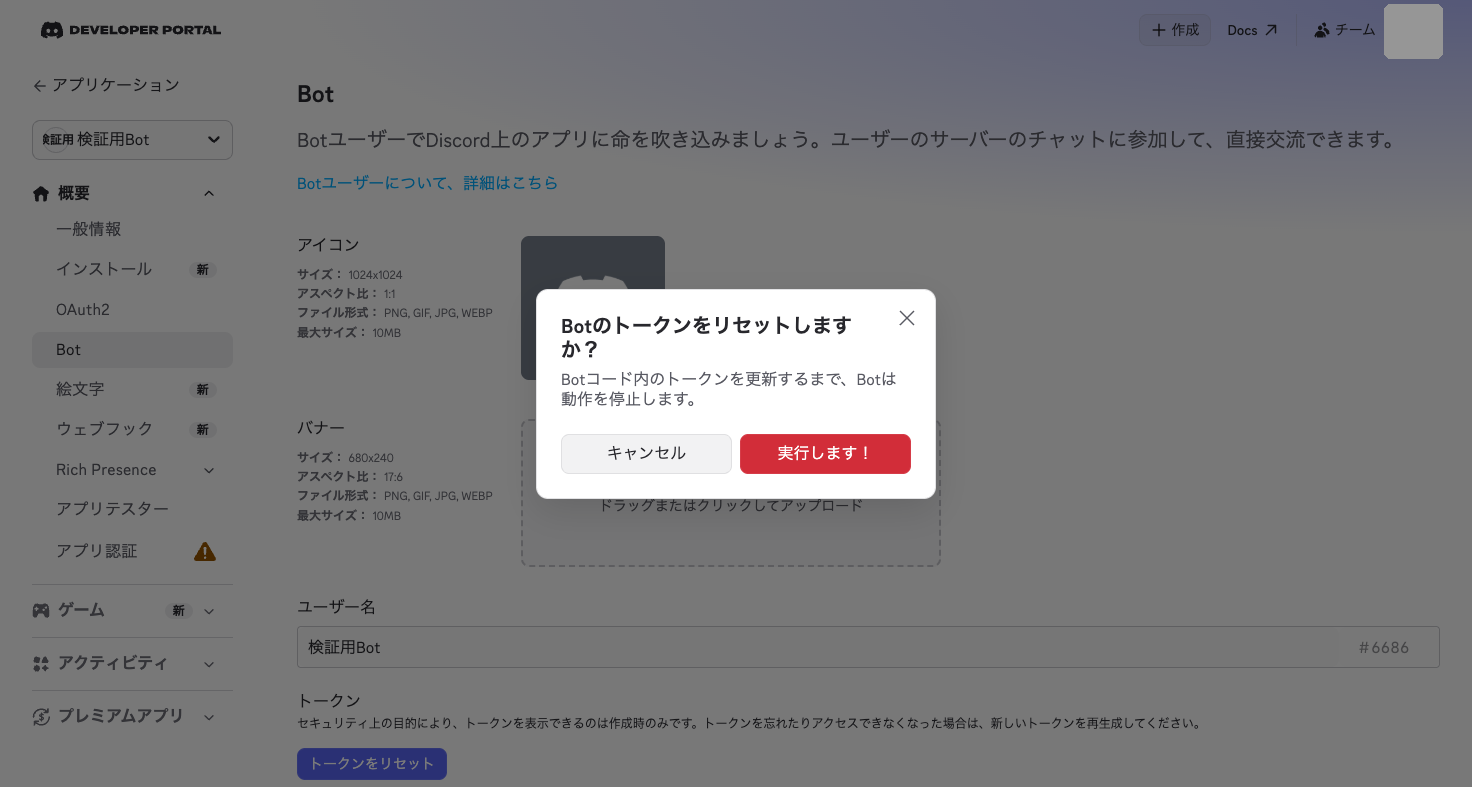Open 絵文字 in the sidebar
This screenshot has width=1472, height=787.
(x=132, y=389)
